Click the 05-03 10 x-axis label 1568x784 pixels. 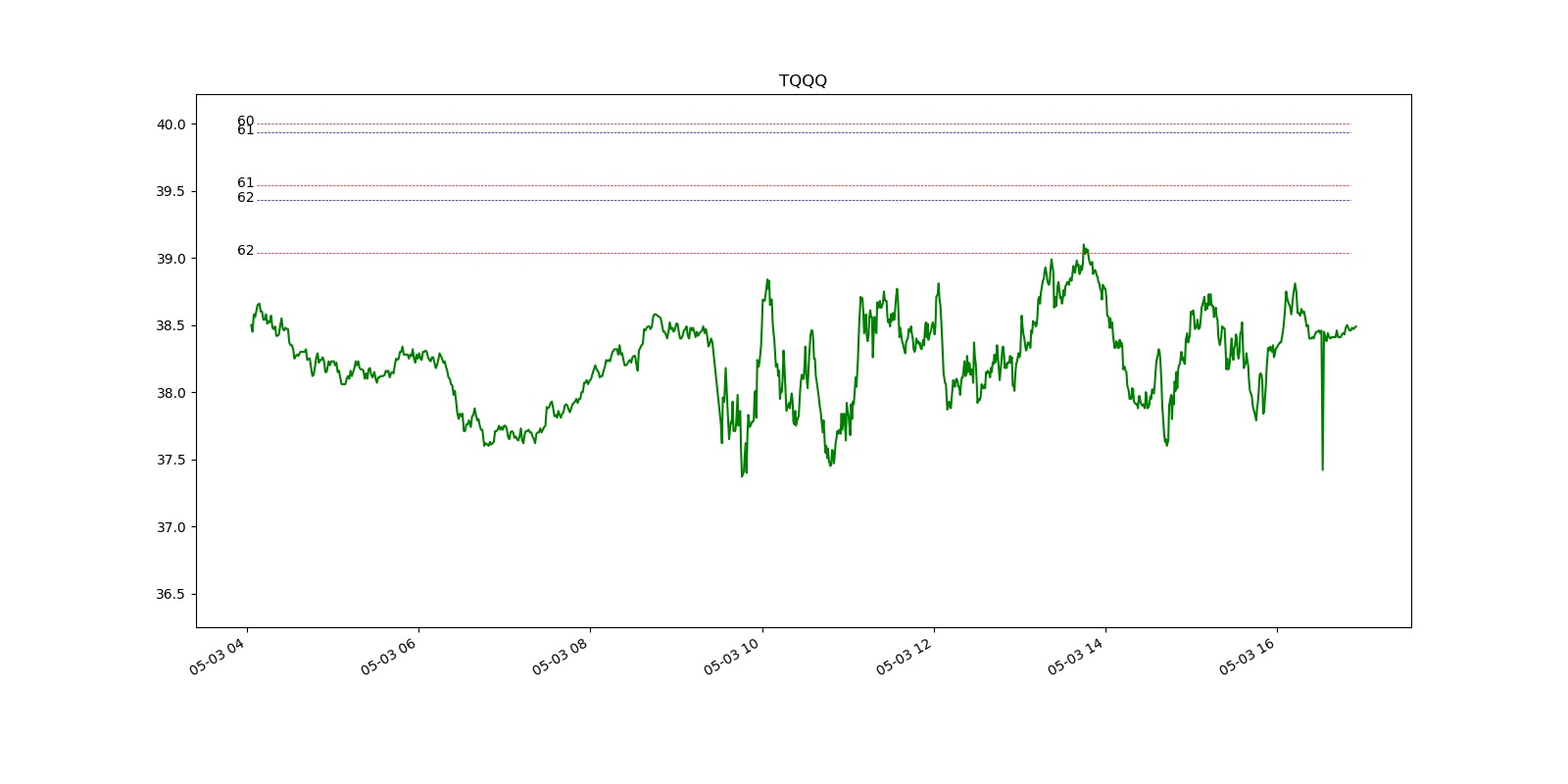click(731, 656)
